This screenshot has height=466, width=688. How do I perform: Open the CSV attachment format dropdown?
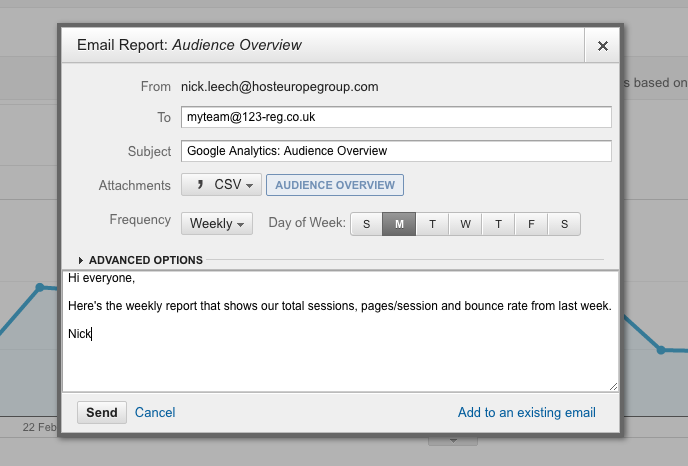pyautogui.click(x=221, y=185)
